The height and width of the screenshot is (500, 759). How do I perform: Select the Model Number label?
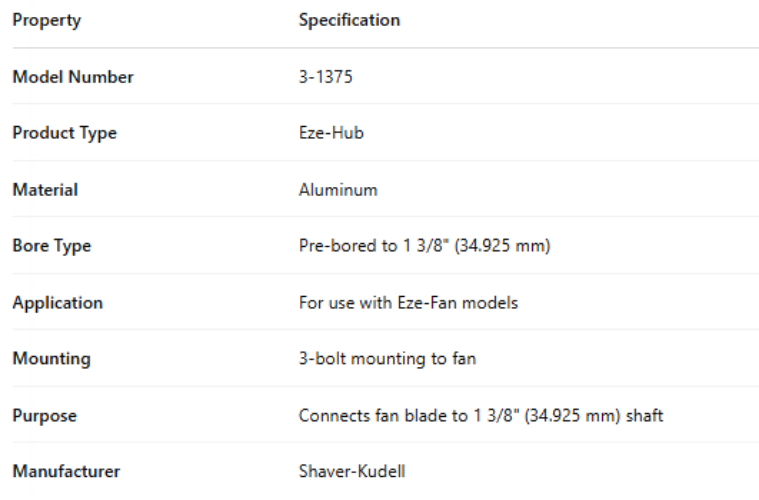point(73,77)
